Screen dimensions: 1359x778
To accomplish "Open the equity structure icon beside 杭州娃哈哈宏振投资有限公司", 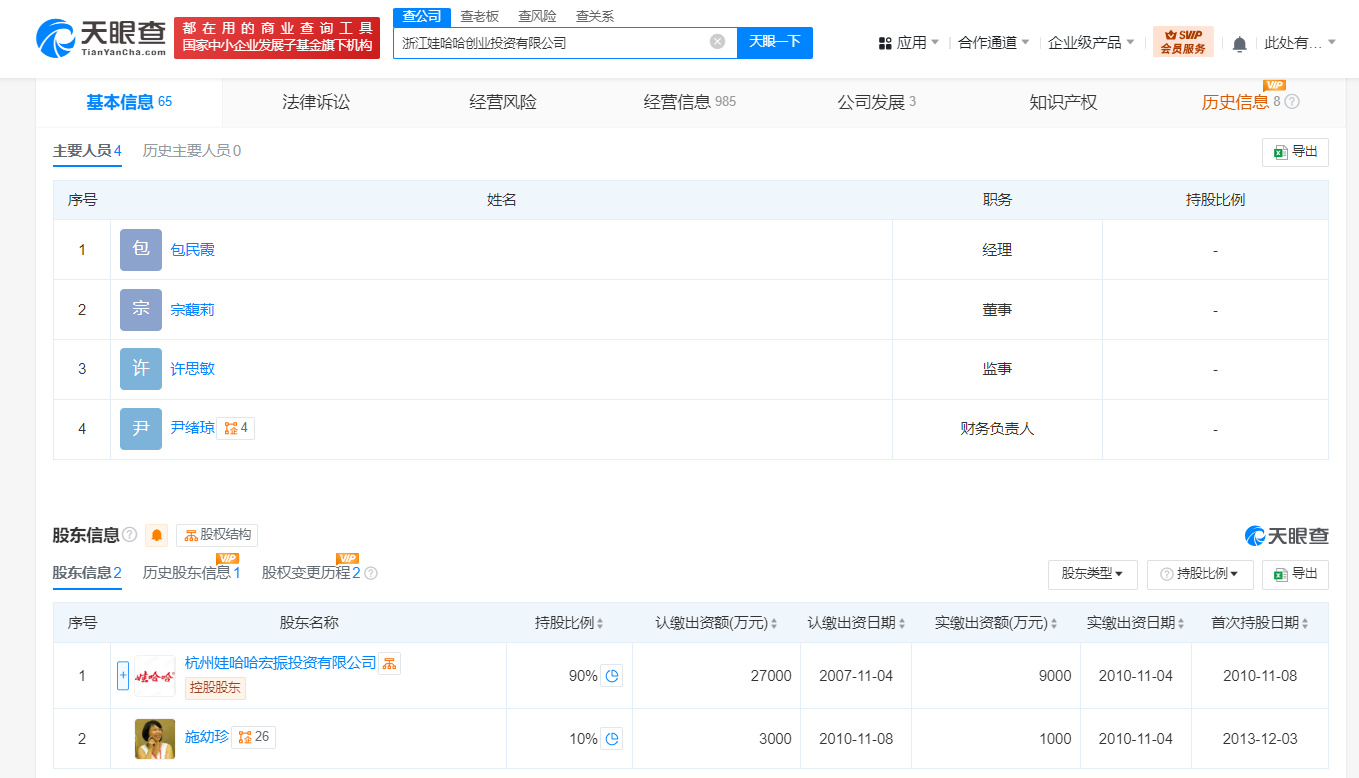I will tap(389, 663).
